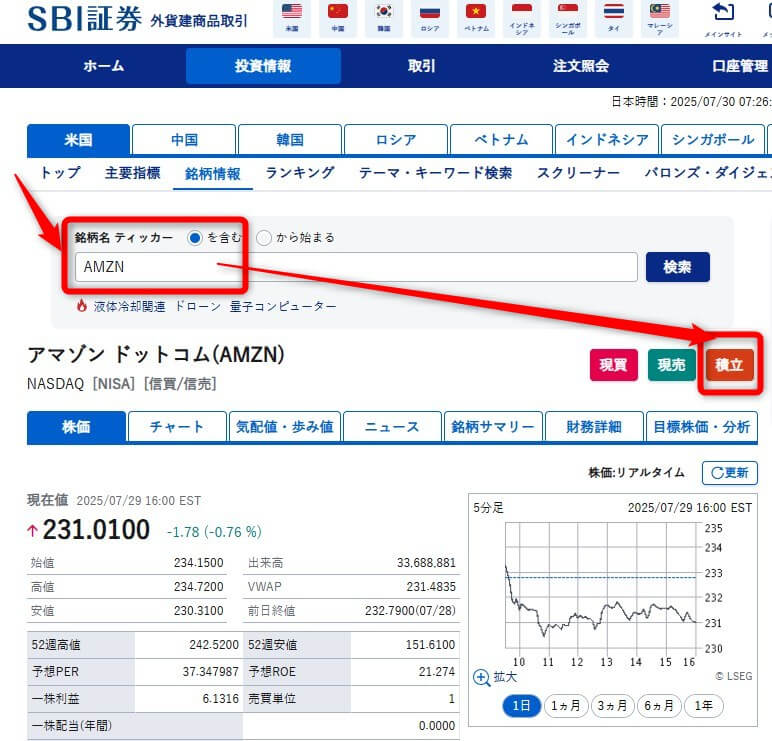Switch to the チャート tab
The width and height of the screenshot is (772, 741).
(177, 427)
